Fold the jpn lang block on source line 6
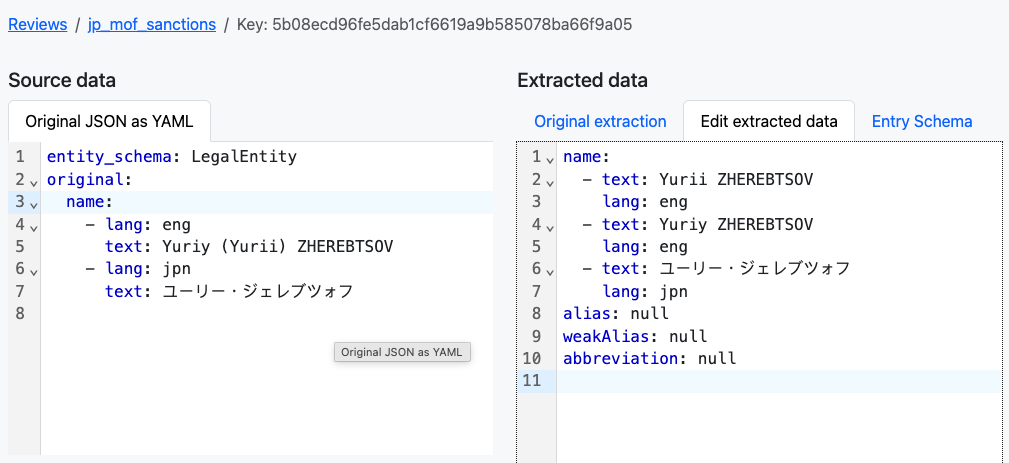This screenshot has height=463, width=1009. coord(34,272)
